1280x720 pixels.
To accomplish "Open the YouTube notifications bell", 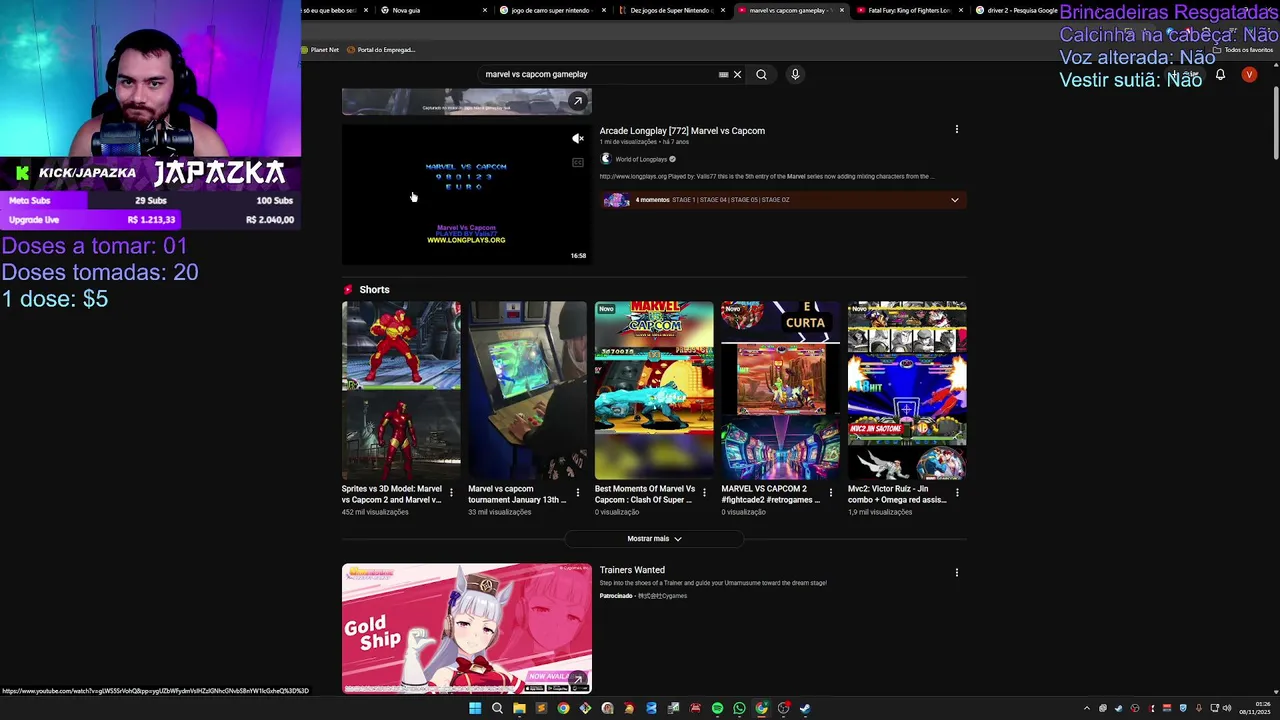I will coord(1220,75).
